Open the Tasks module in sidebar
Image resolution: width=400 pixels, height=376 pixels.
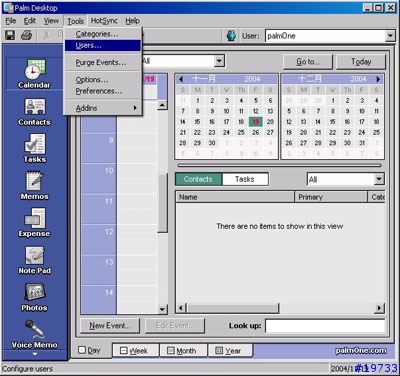coord(34,149)
